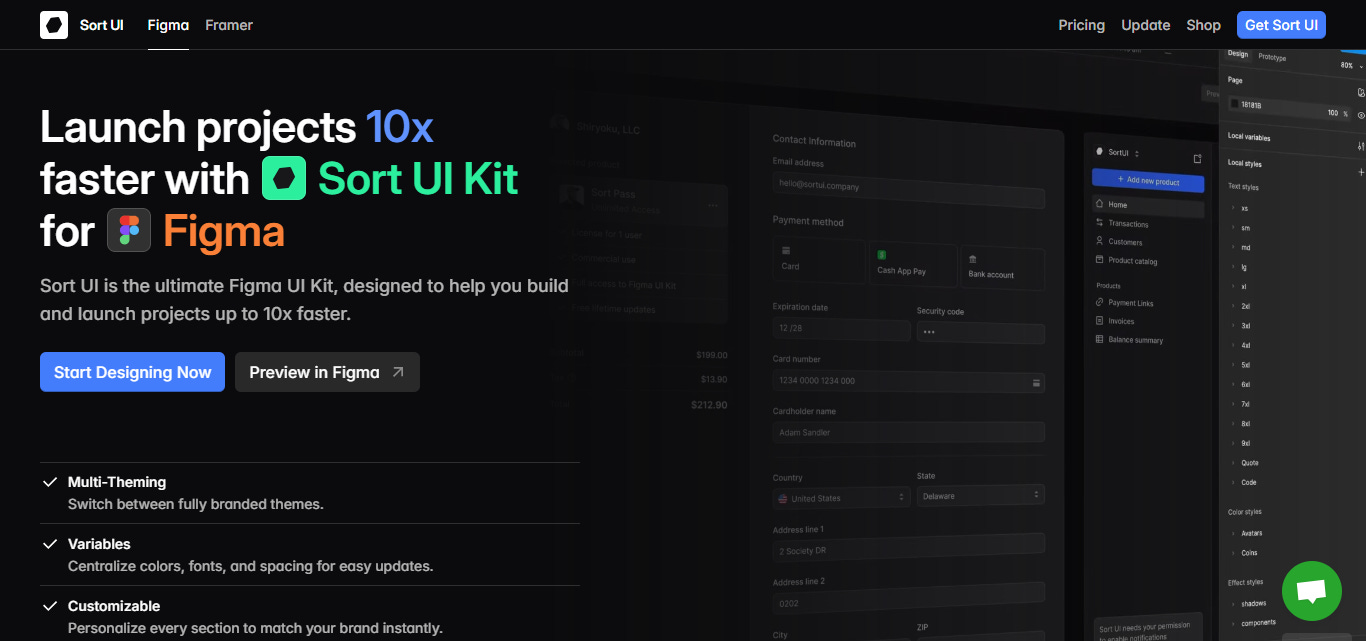Click the $212.90 total amount
Viewport: 1366px width, 641px height.
(x=709, y=405)
